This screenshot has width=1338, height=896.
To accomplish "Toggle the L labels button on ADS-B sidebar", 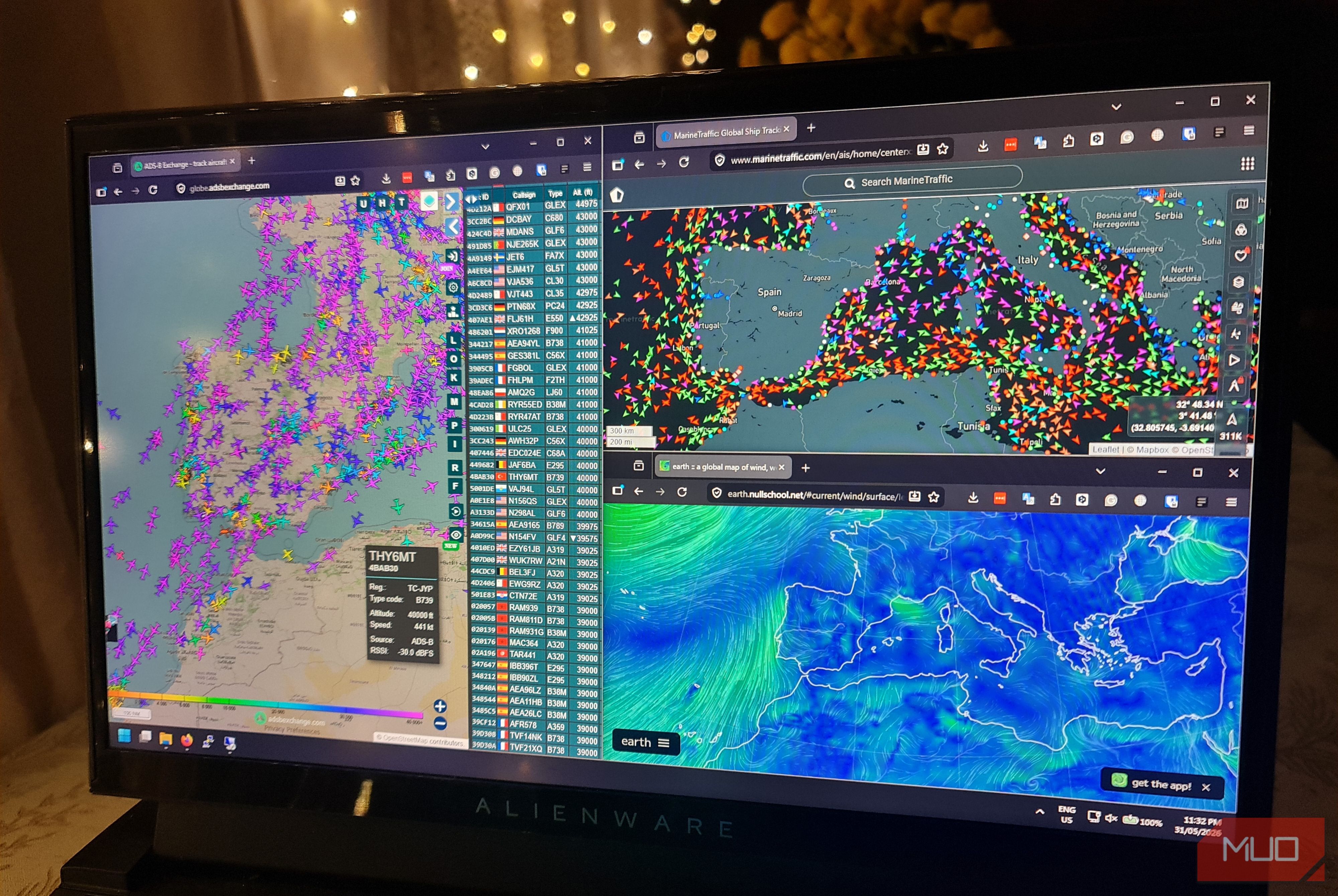I will click(453, 340).
